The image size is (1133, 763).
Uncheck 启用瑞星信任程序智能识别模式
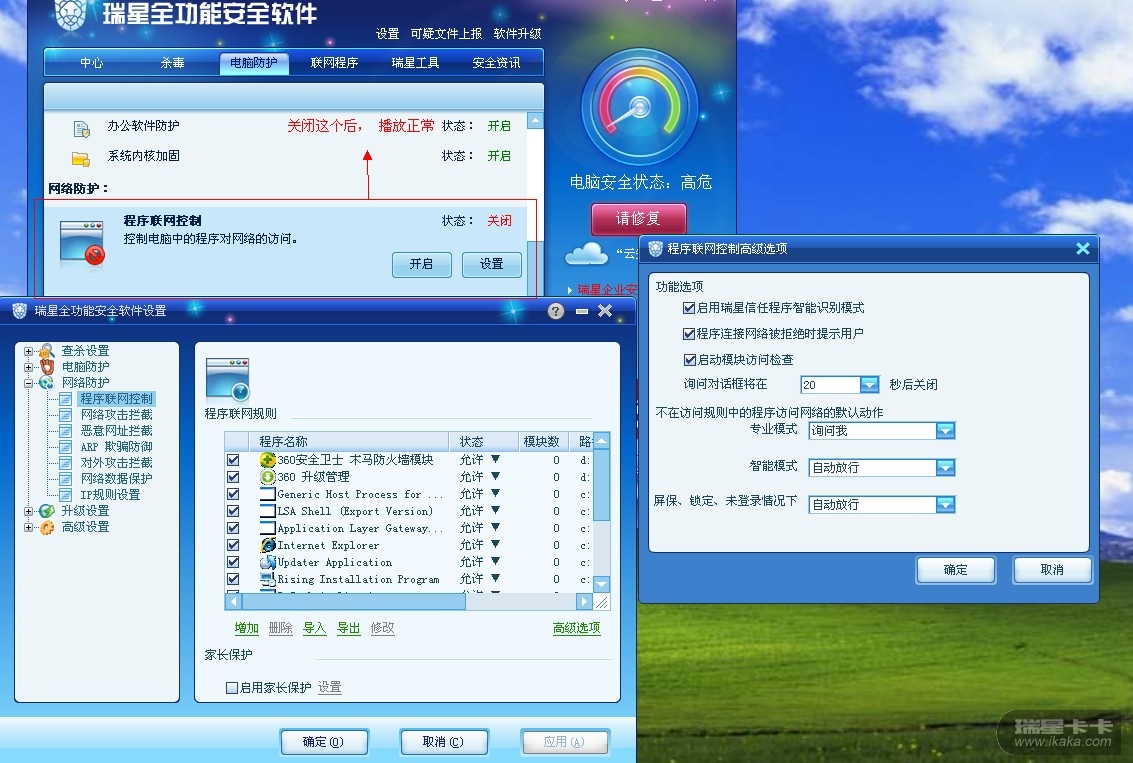pyautogui.click(x=689, y=308)
